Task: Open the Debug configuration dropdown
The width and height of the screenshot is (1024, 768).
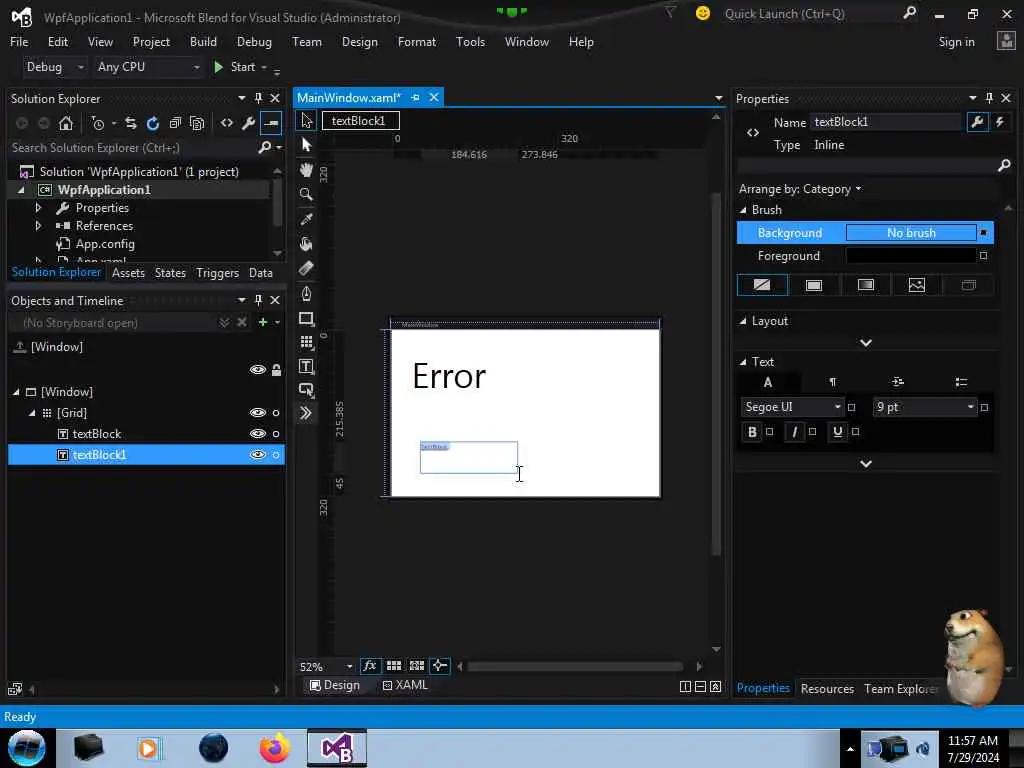Action: [55, 67]
